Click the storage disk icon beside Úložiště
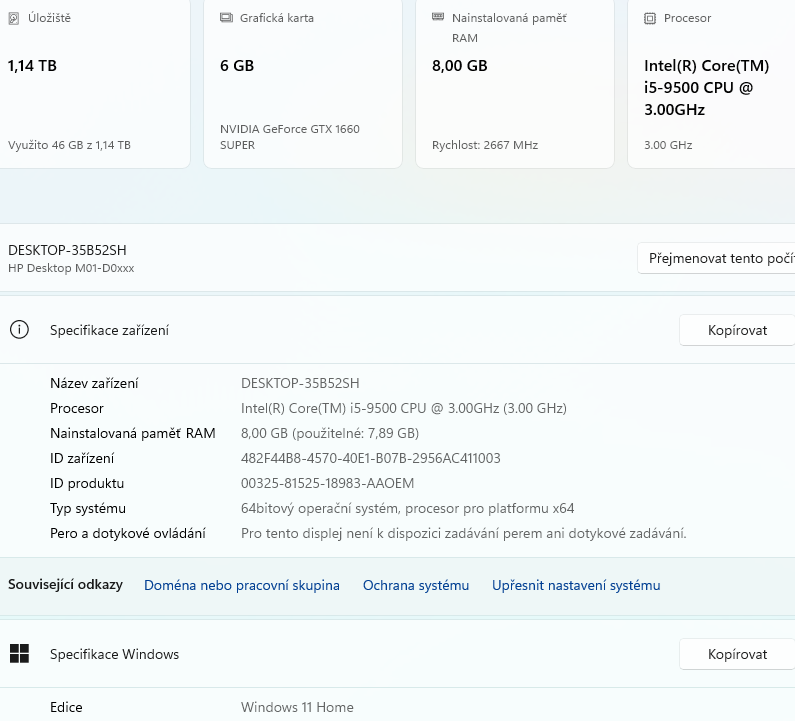Viewport: 795px width, 722px height. 14,19
